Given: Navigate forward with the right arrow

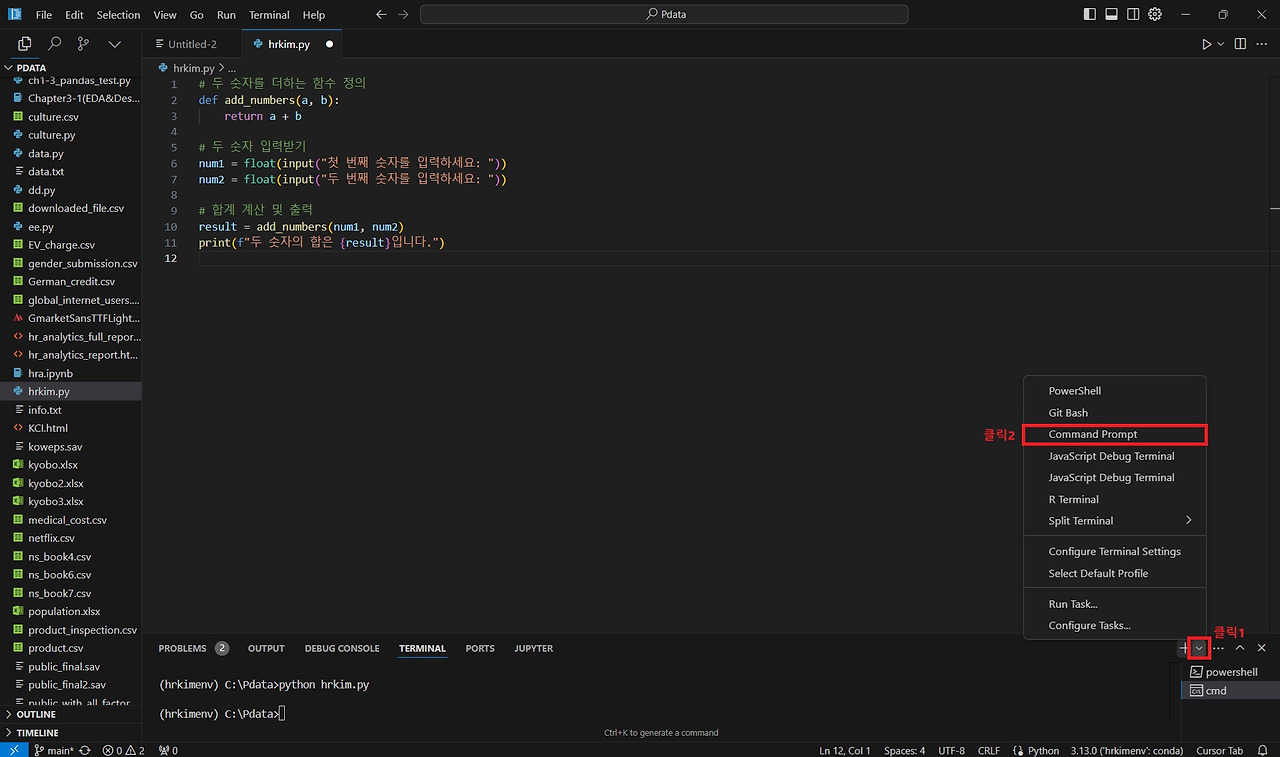Looking at the screenshot, I should tap(403, 15).
